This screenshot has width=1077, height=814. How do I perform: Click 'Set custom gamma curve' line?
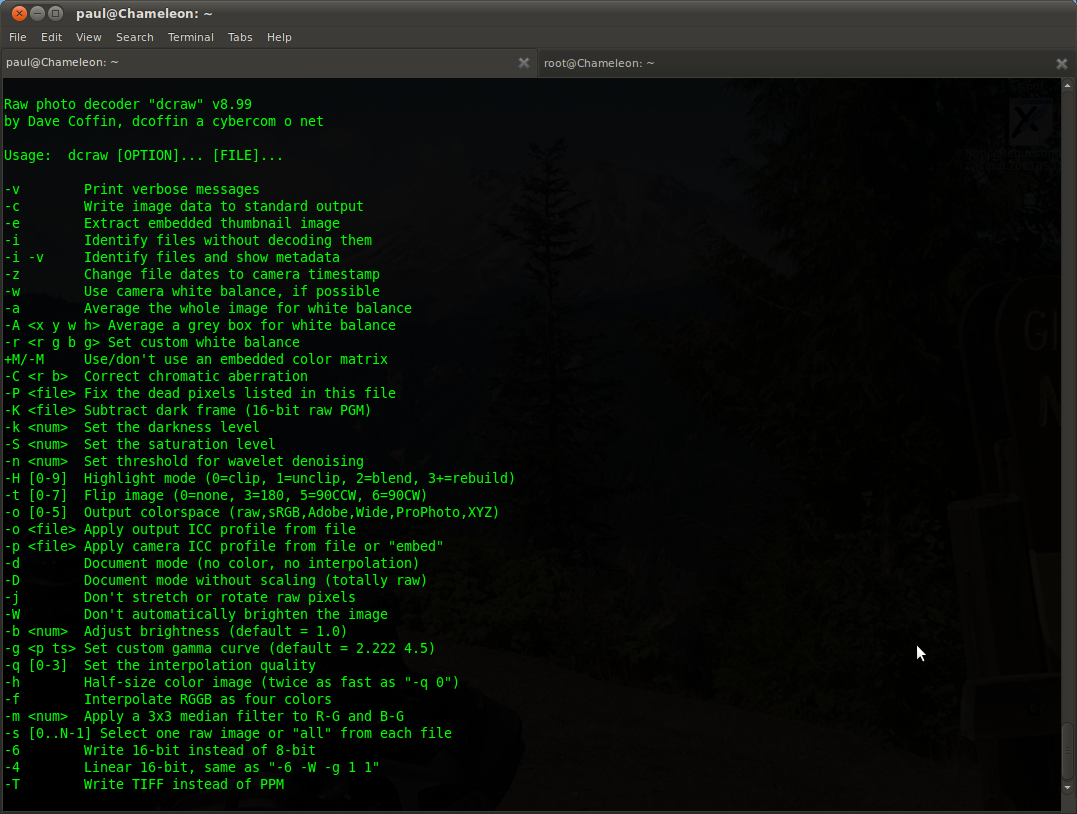(x=220, y=648)
